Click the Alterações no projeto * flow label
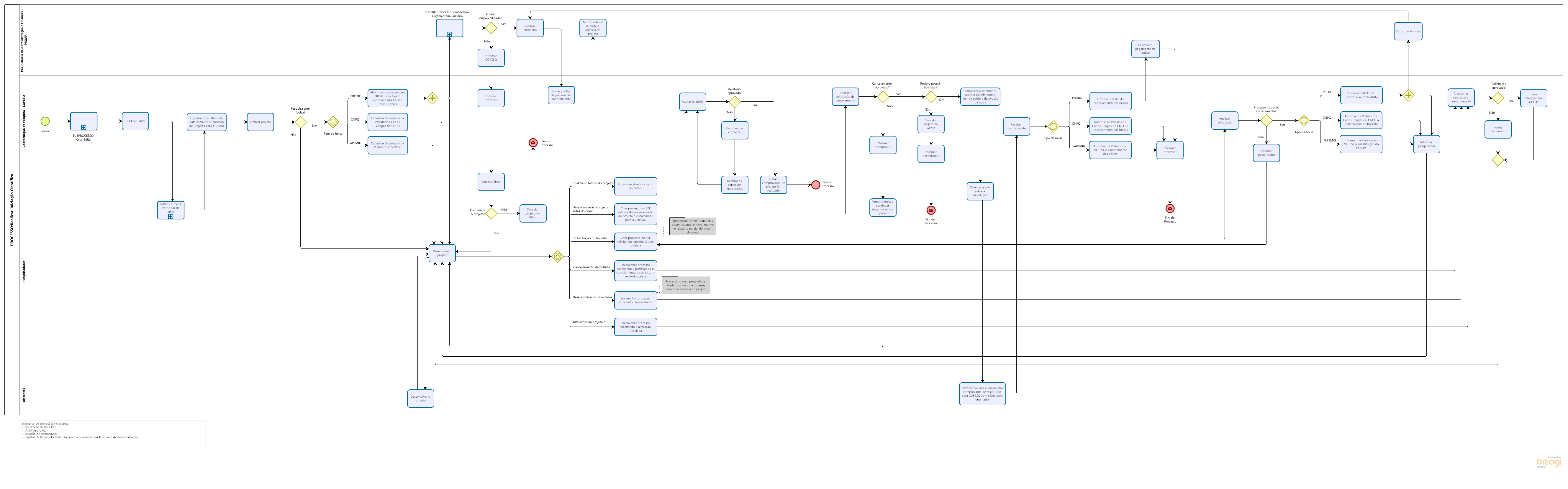The height and width of the screenshot is (489, 1568). 589,322
